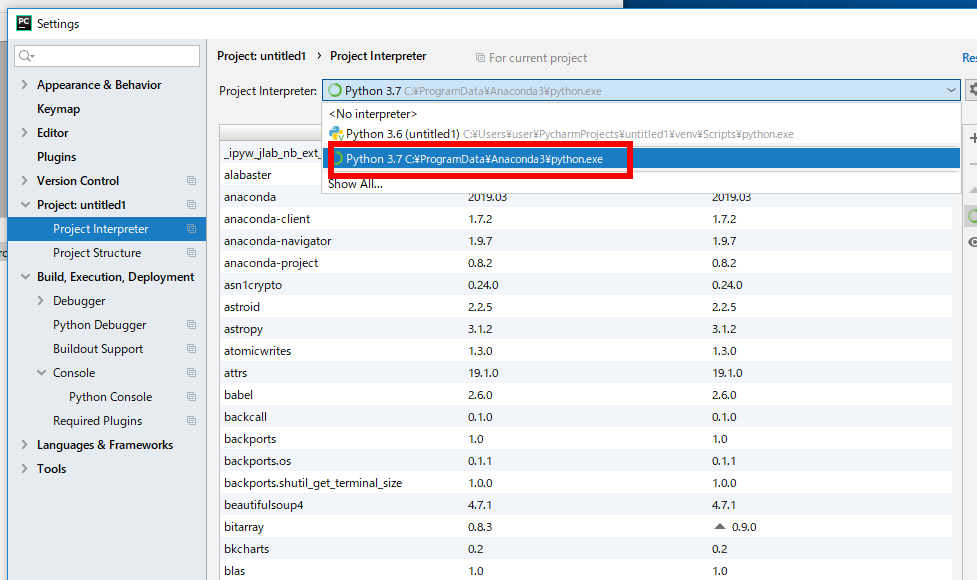Select Show All... in interpreter list
The height and width of the screenshot is (580, 977).
pyautogui.click(x=641, y=184)
